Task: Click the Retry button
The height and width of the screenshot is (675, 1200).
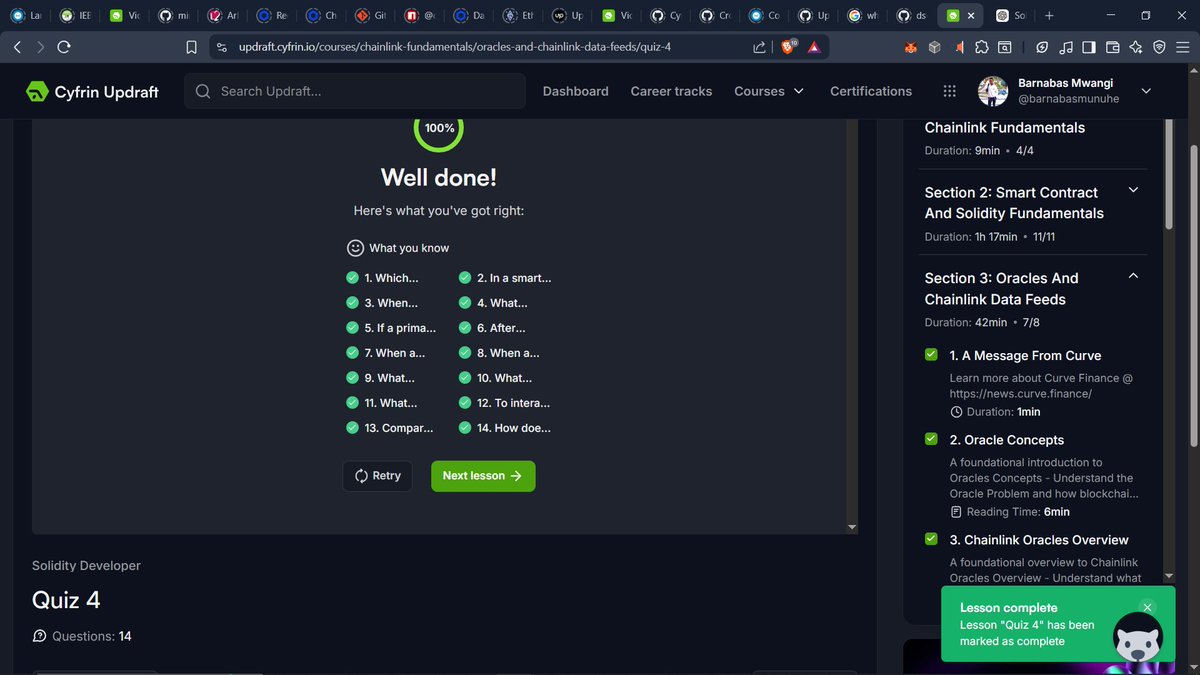Action: (x=377, y=476)
